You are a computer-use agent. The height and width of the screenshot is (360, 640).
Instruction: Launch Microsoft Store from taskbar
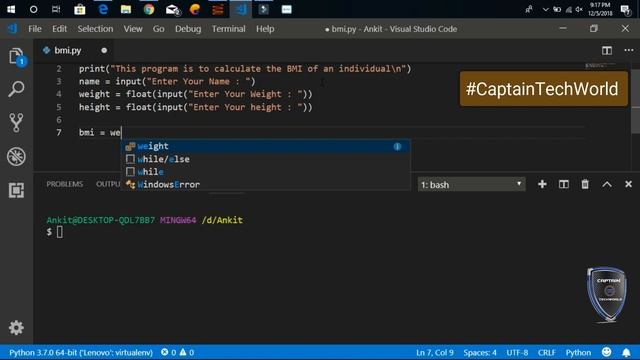pos(80,9)
